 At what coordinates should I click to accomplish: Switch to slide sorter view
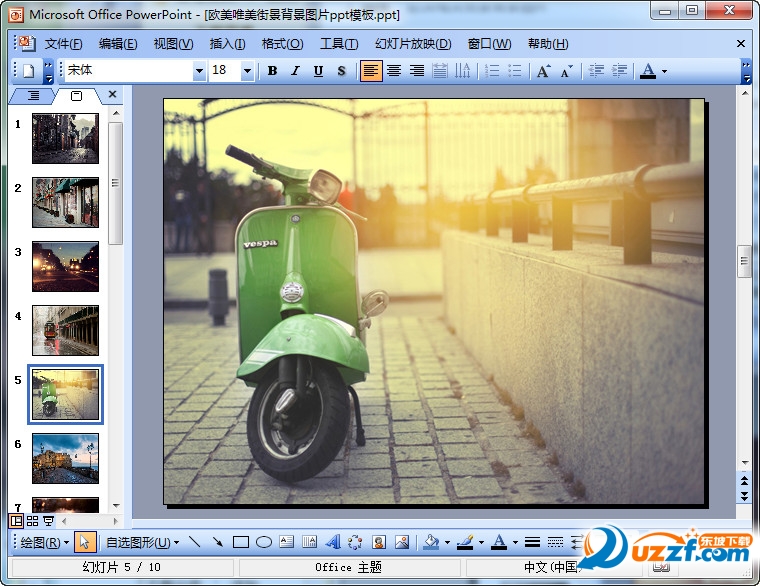[32, 521]
